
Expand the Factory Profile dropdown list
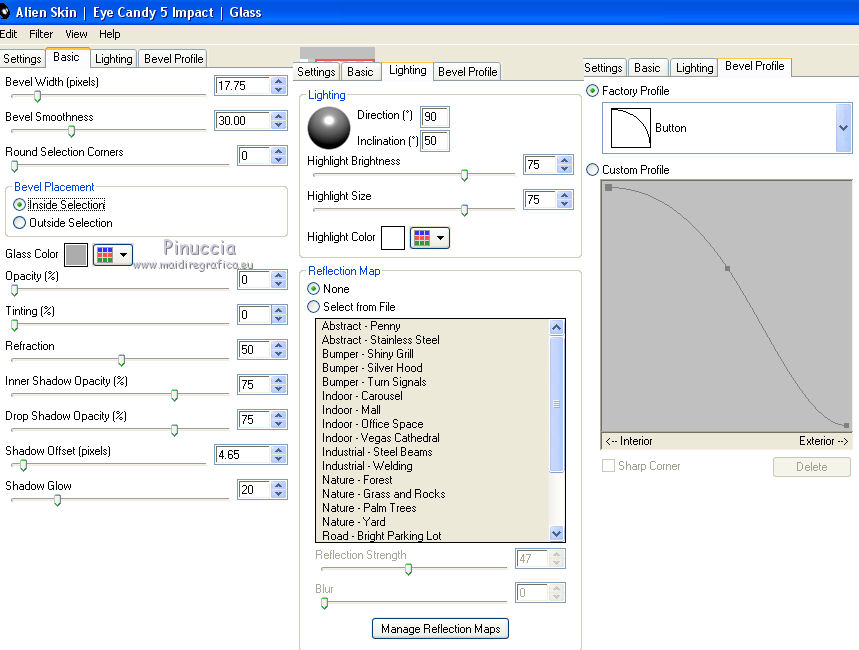pos(842,128)
